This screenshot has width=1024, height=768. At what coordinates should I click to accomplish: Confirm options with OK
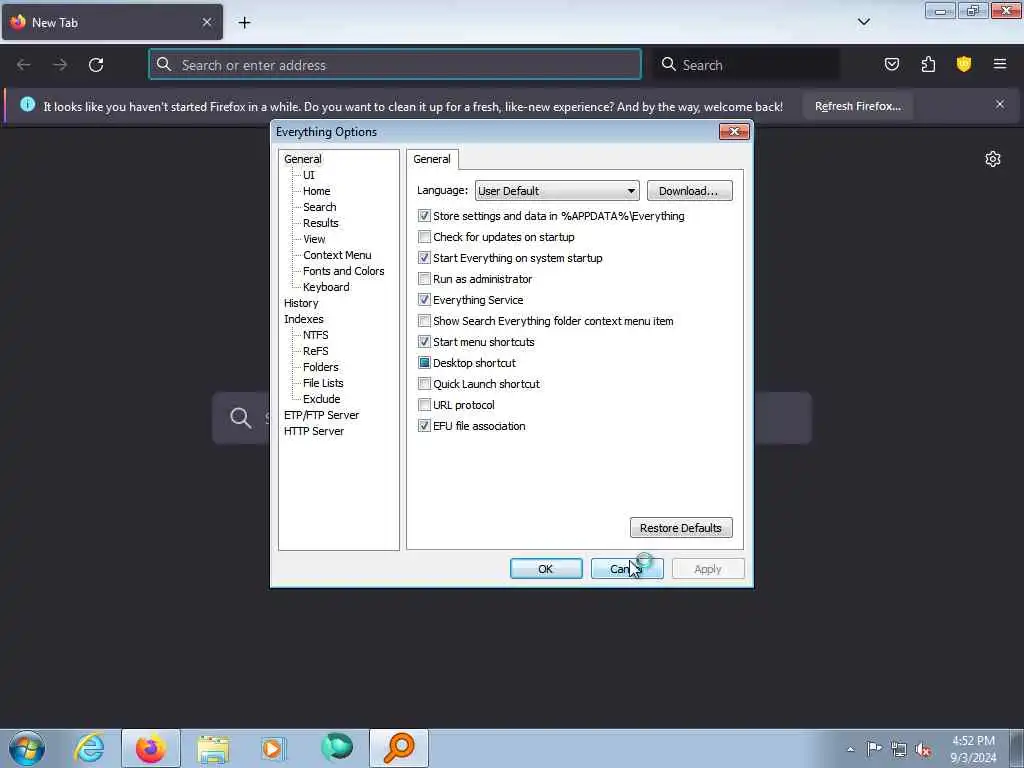tap(546, 569)
